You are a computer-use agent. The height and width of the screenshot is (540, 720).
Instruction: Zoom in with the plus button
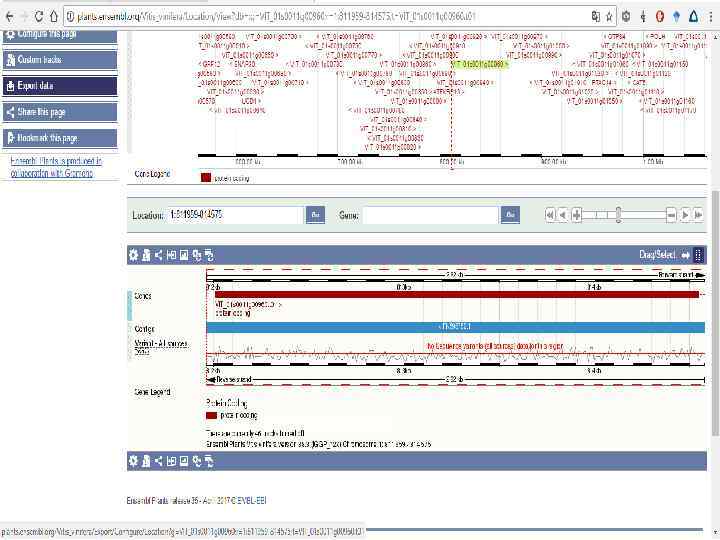pos(576,214)
